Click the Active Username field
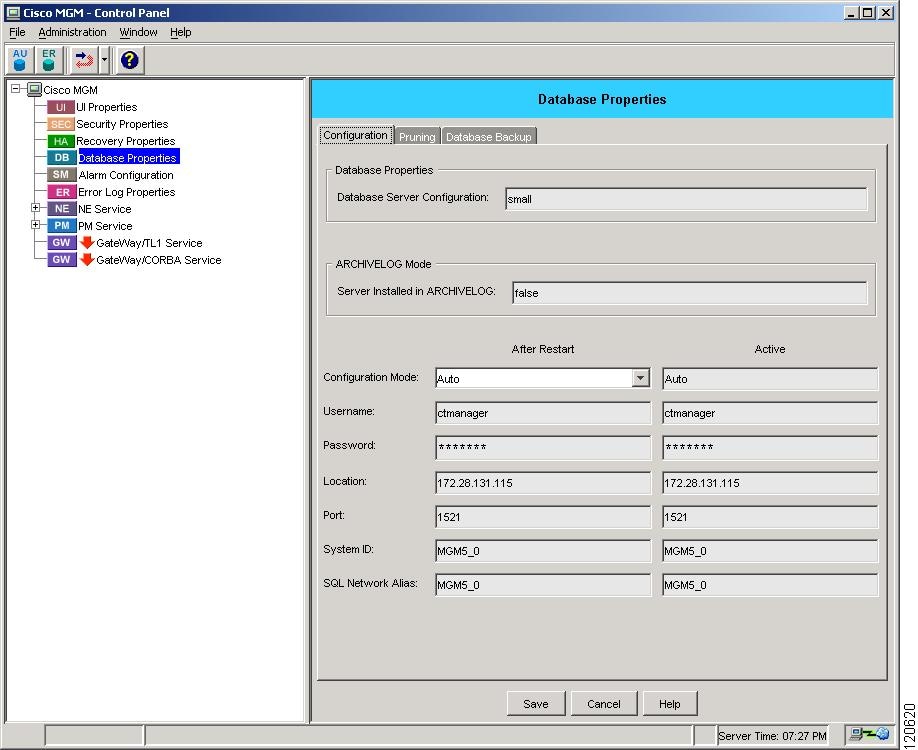The height and width of the screenshot is (750, 918). pyautogui.click(x=770, y=413)
